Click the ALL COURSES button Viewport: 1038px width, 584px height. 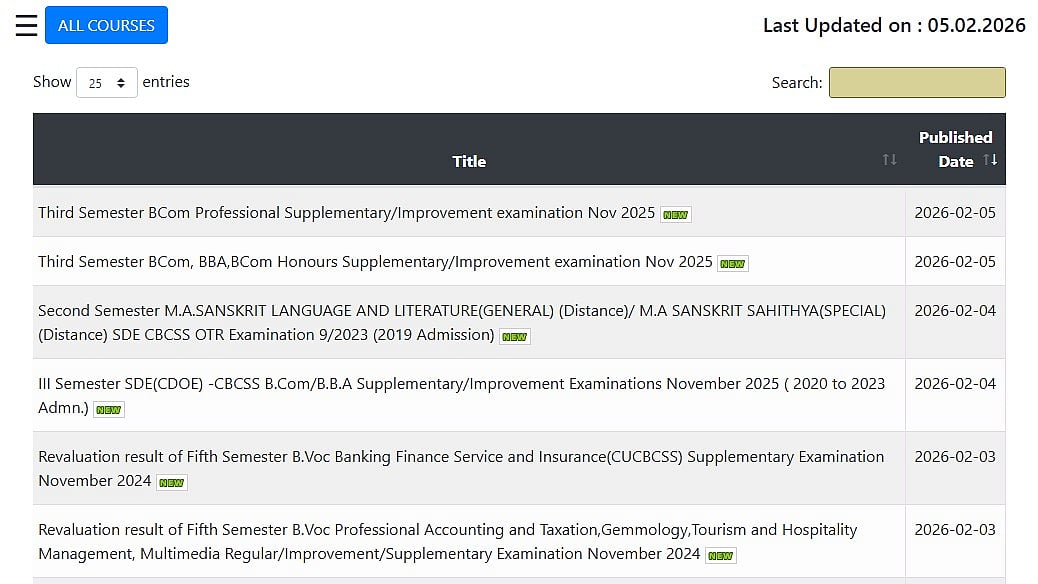[106, 25]
